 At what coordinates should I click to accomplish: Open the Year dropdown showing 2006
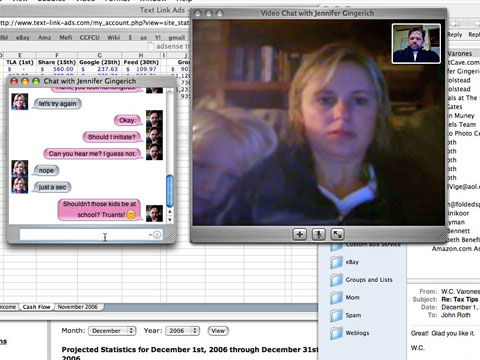pos(182,331)
